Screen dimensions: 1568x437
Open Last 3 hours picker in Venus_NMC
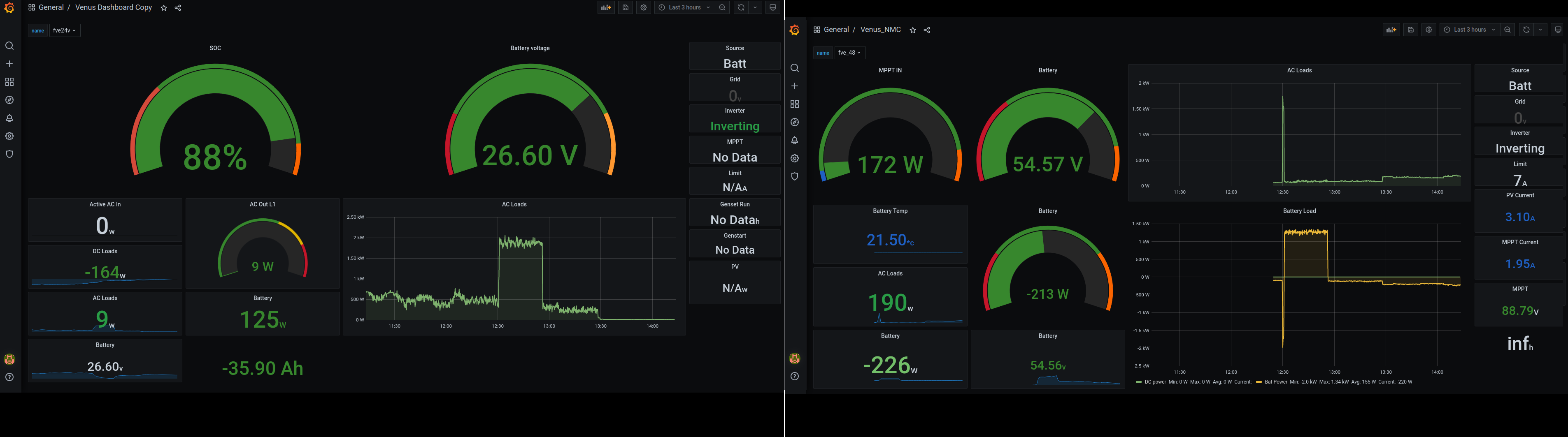1469,30
